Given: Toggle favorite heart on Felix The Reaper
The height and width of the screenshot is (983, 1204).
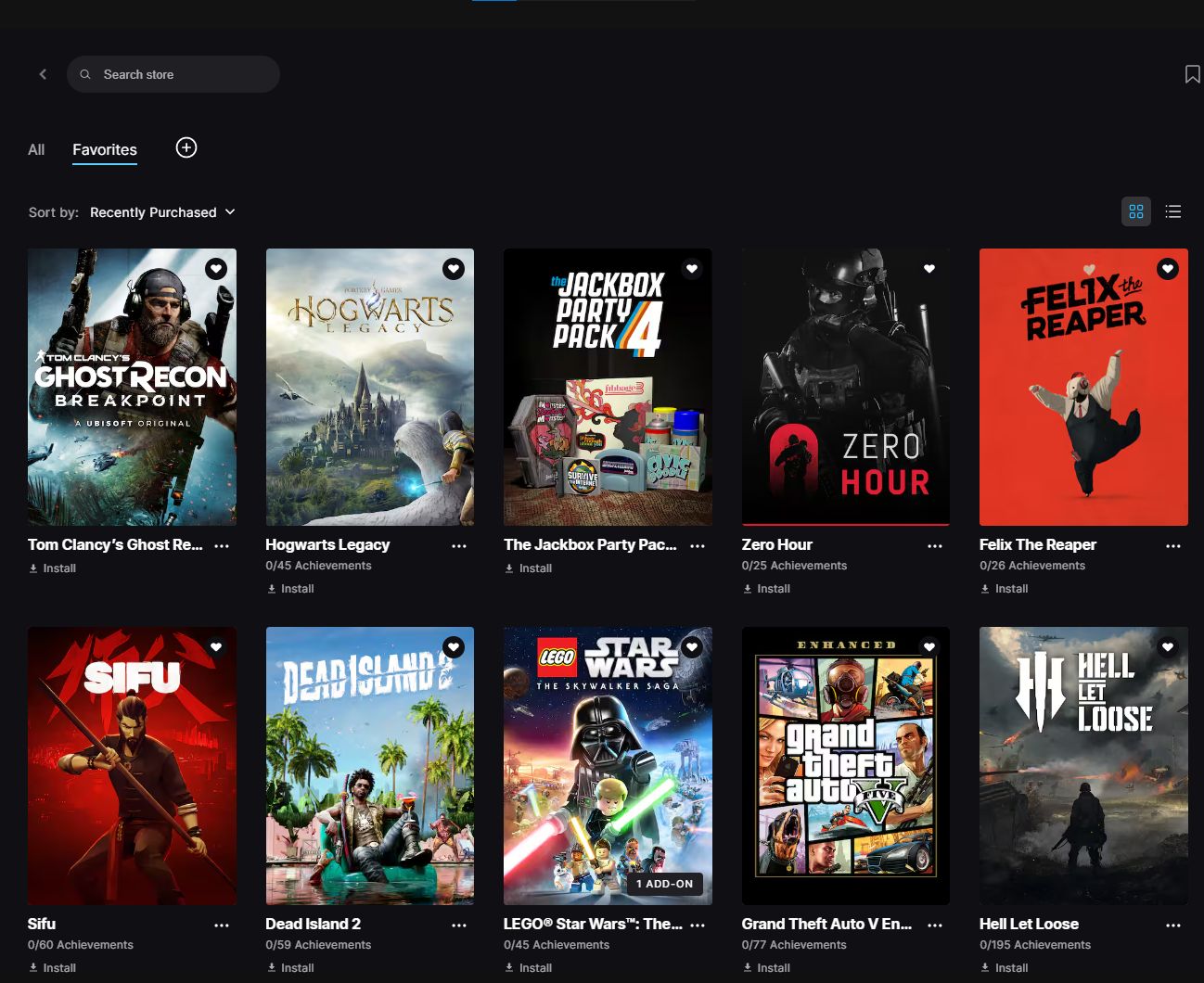Looking at the screenshot, I should pos(1168,269).
